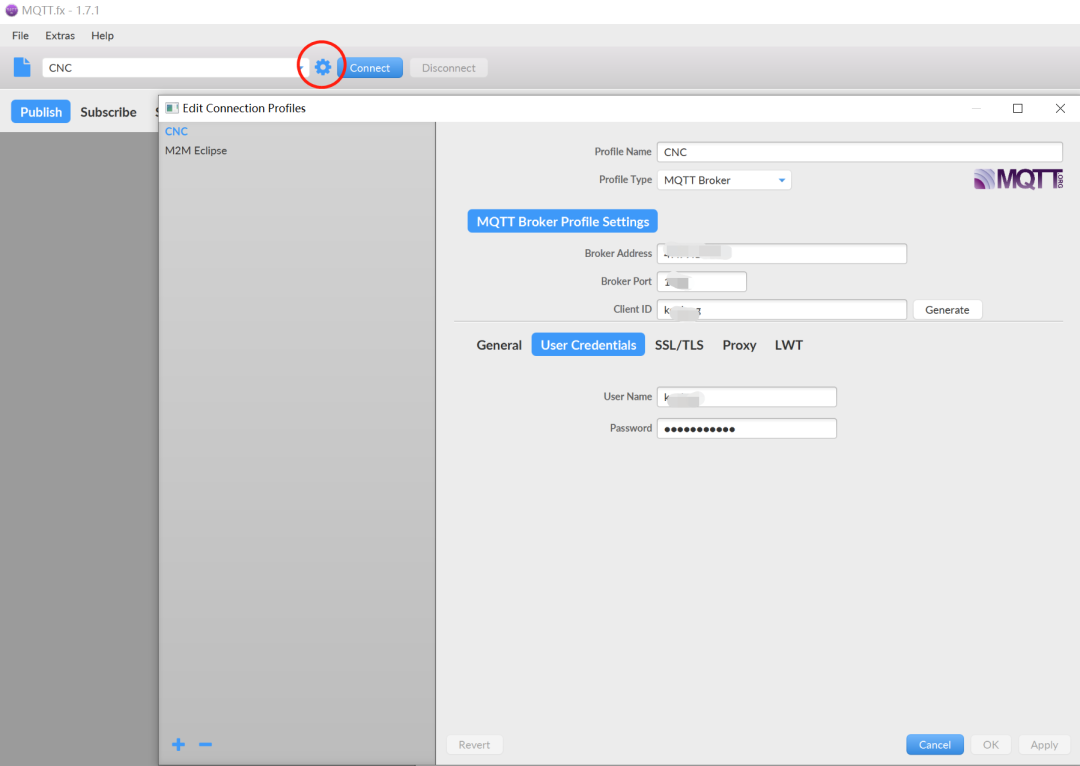Click the Revert button
The height and width of the screenshot is (766, 1080).
pyautogui.click(x=474, y=745)
